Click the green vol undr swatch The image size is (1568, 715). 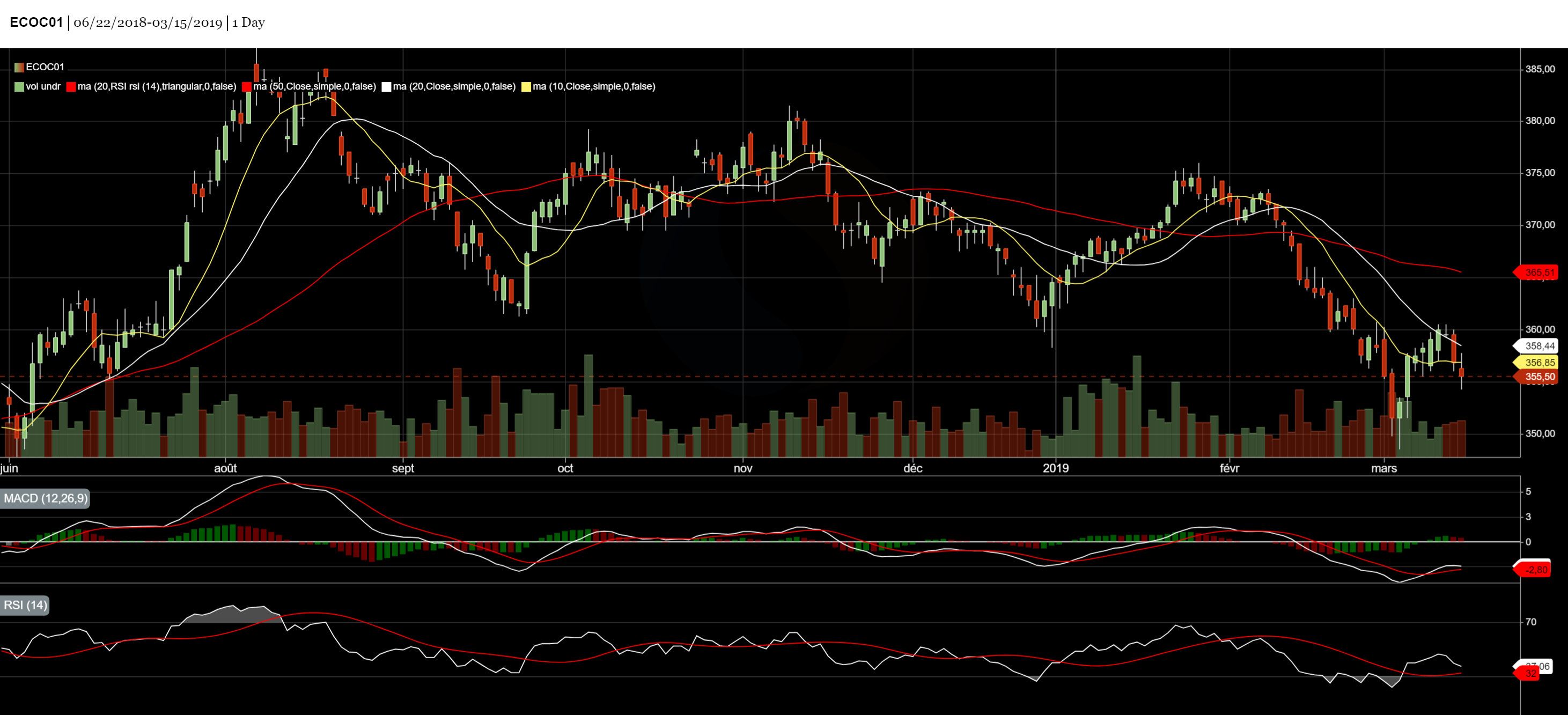(19, 86)
